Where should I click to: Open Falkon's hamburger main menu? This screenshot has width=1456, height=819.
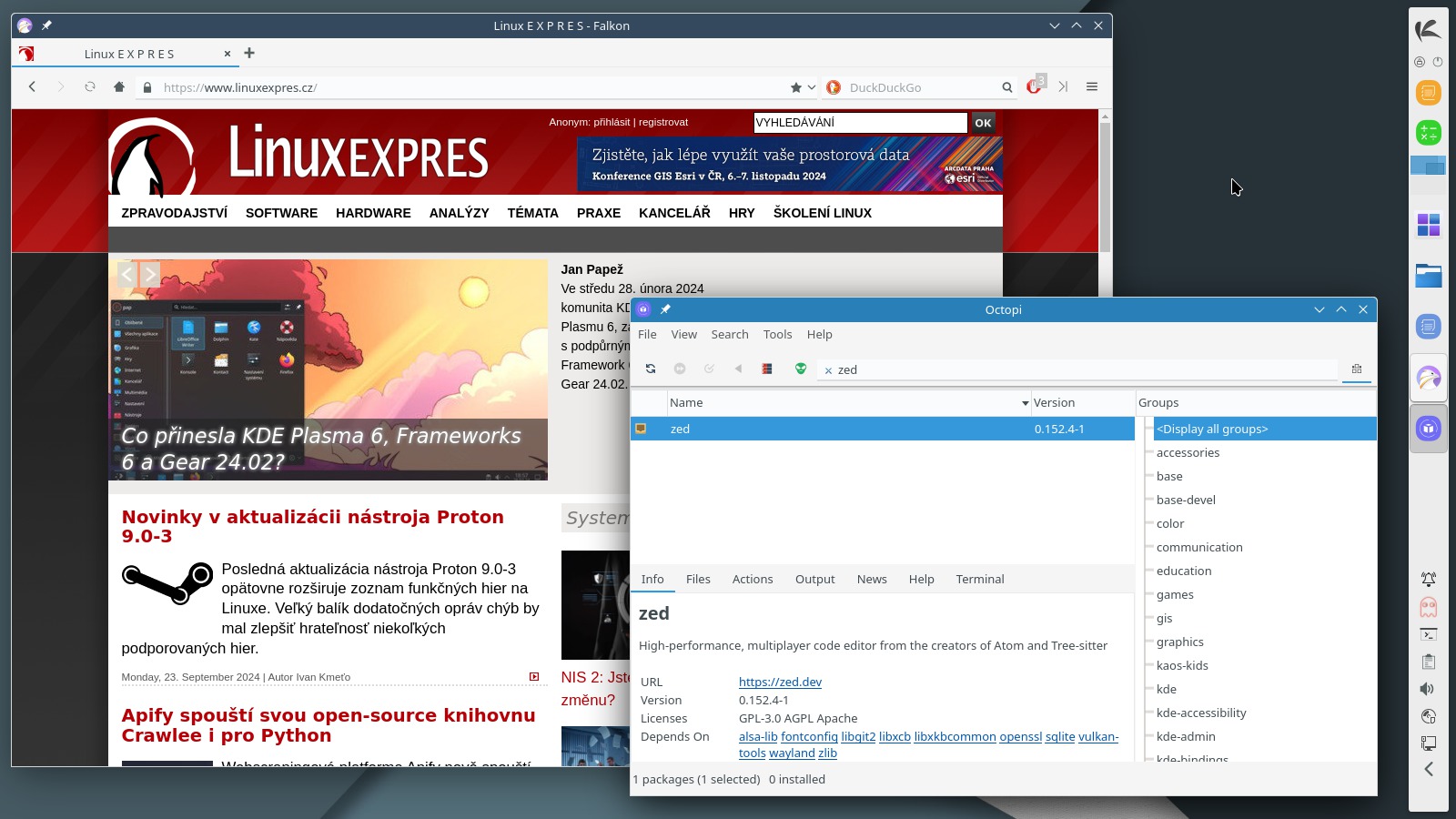pos(1092,87)
